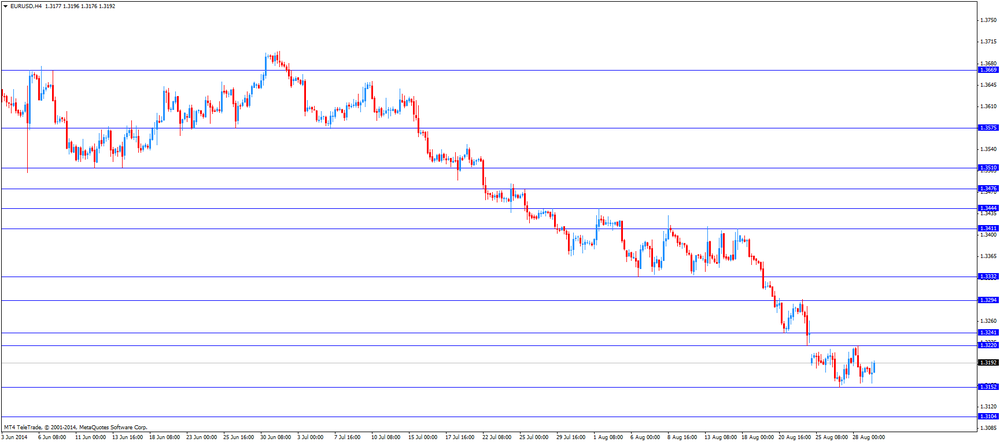The image size is (1000, 442).
Task: Click the 7 Jul 16:00 time label
Action: pyautogui.click(x=348, y=438)
